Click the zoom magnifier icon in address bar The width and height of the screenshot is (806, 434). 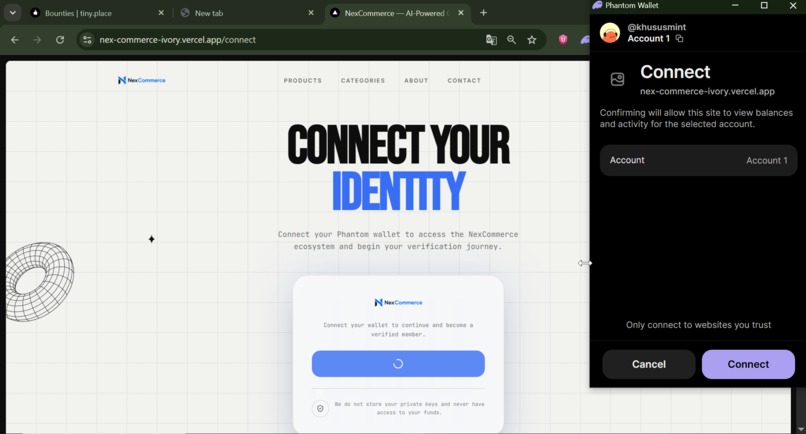click(x=511, y=40)
